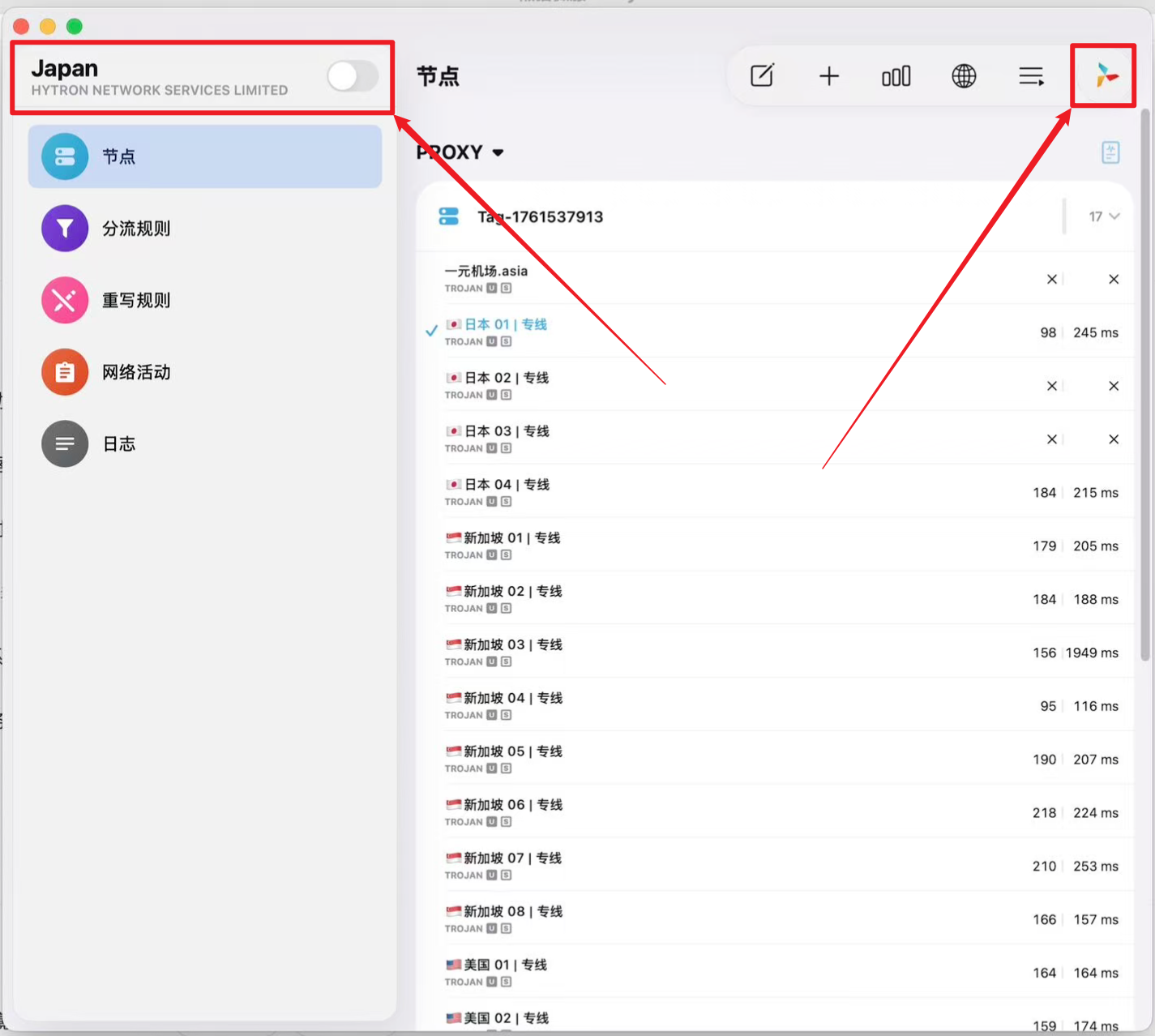1155x1036 pixels.
Task: Open the bar chart statistics icon
Action: (896, 76)
